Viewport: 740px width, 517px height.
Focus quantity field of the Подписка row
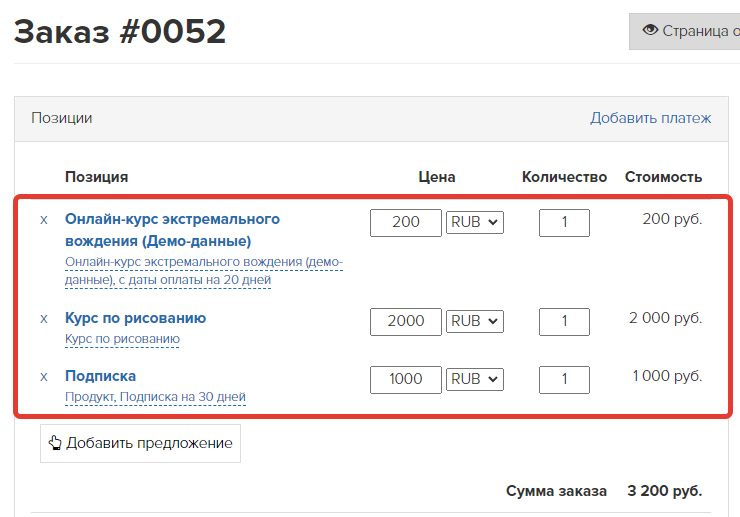click(x=564, y=380)
